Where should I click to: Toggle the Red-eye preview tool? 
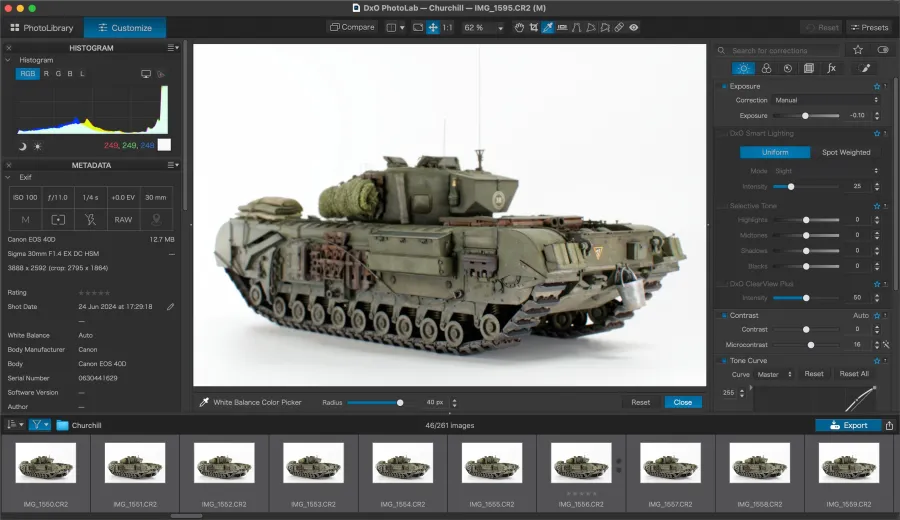[x=634, y=28]
